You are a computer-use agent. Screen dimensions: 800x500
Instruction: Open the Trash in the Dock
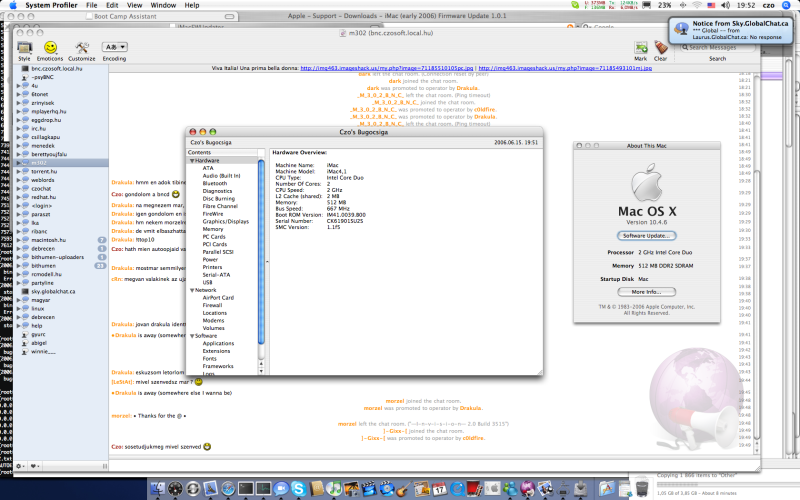642,487
